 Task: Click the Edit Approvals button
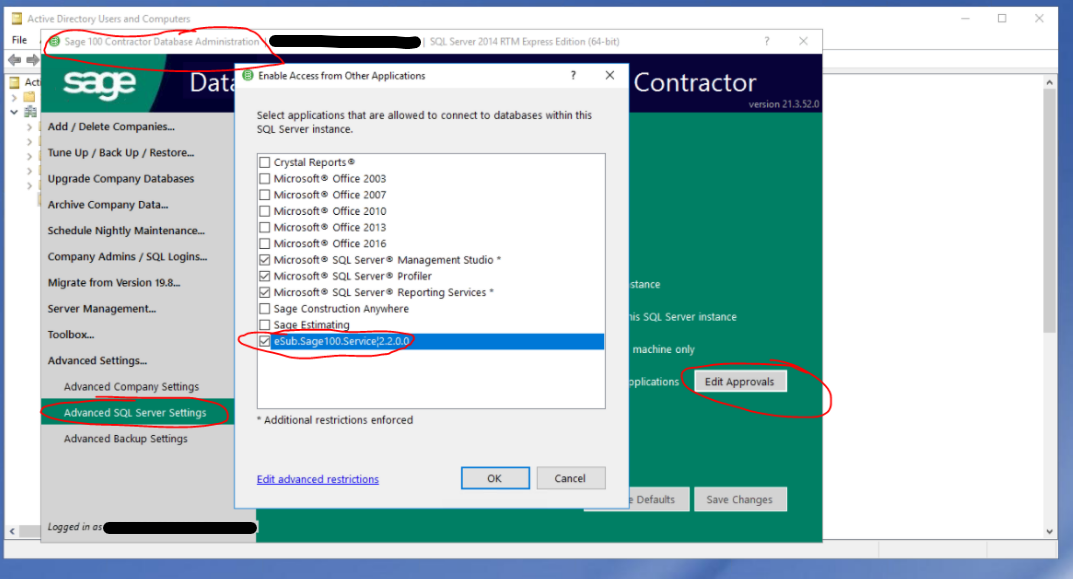(x=740, y=382)
